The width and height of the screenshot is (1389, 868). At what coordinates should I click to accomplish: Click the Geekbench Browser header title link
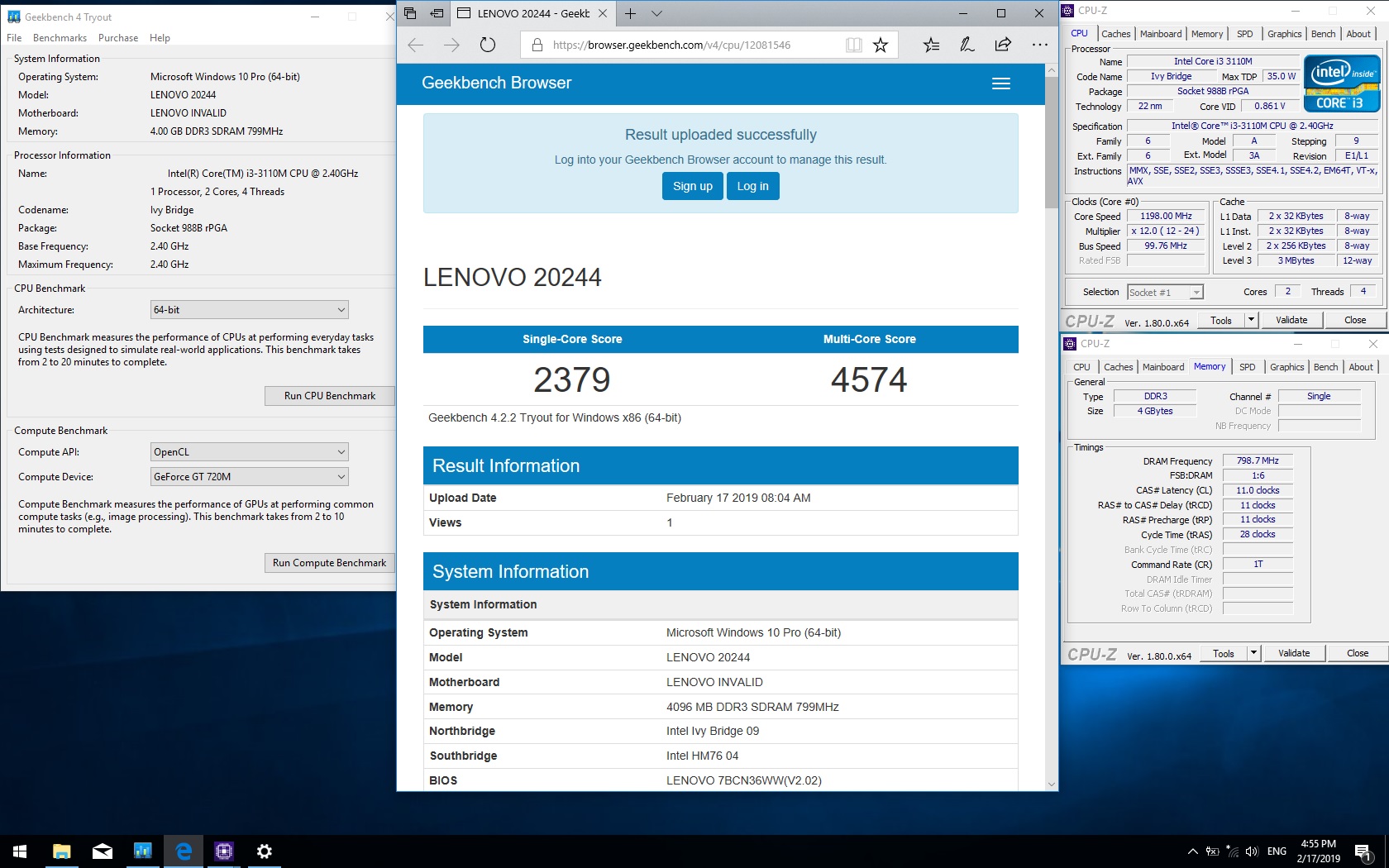click(496, 83)
